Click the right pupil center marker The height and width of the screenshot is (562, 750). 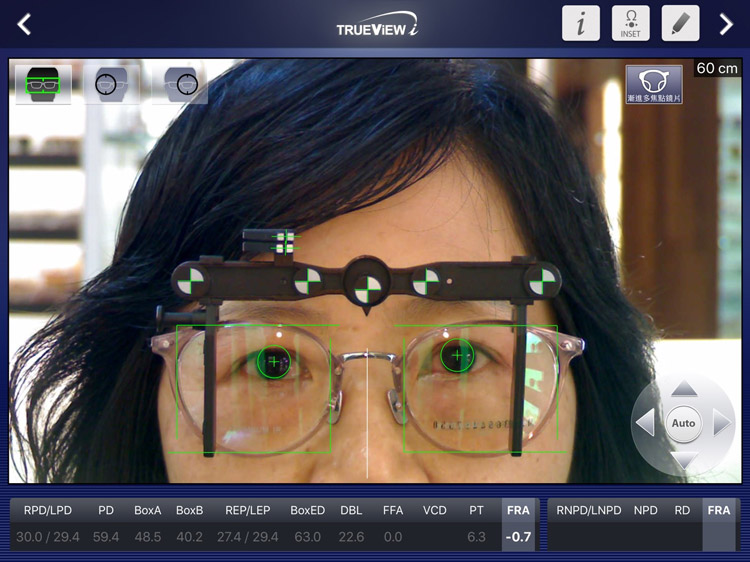pos(273,361)
